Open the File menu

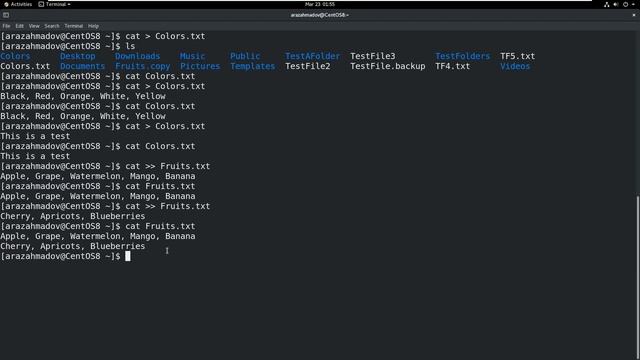6,26
